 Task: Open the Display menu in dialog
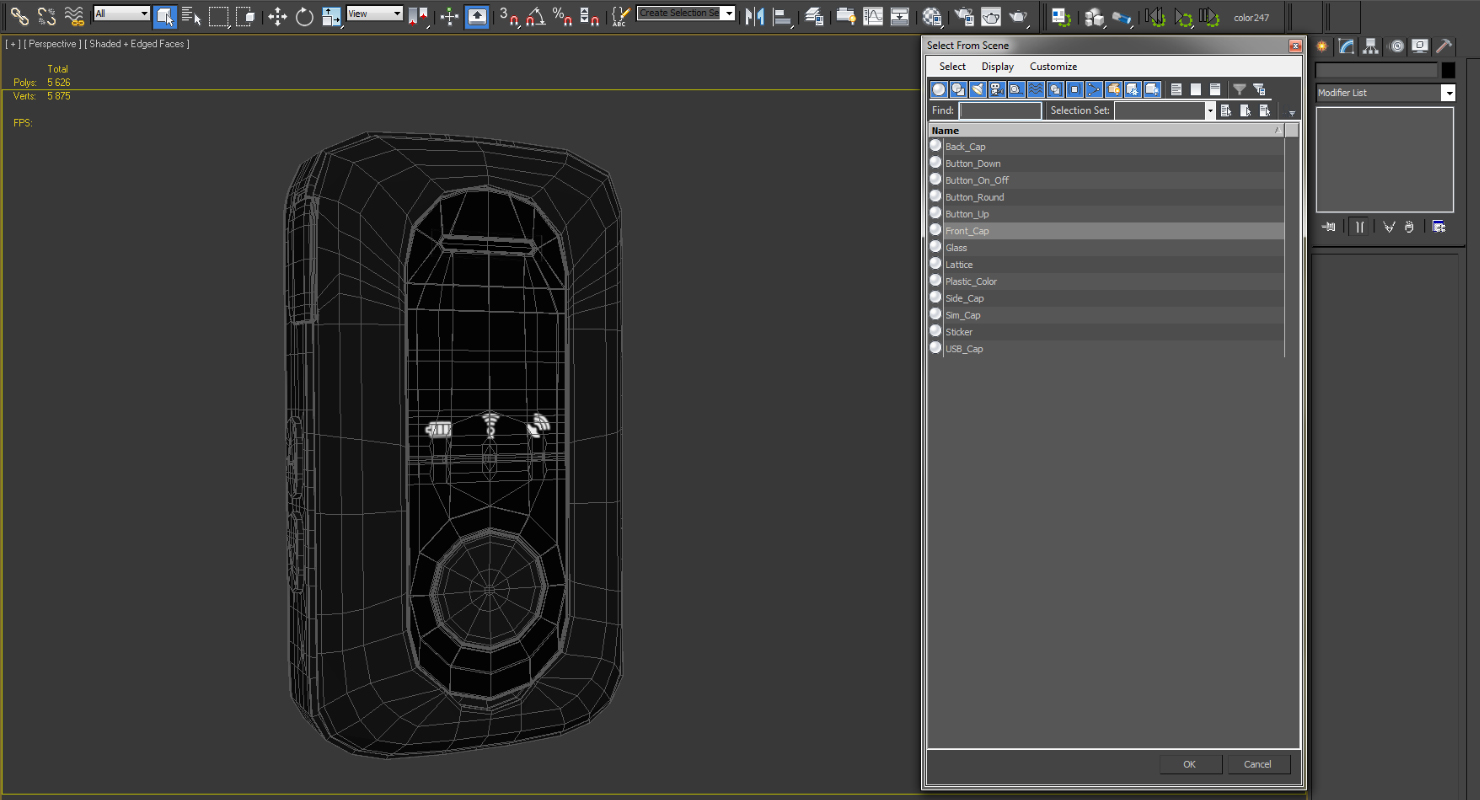click(997, 66)
